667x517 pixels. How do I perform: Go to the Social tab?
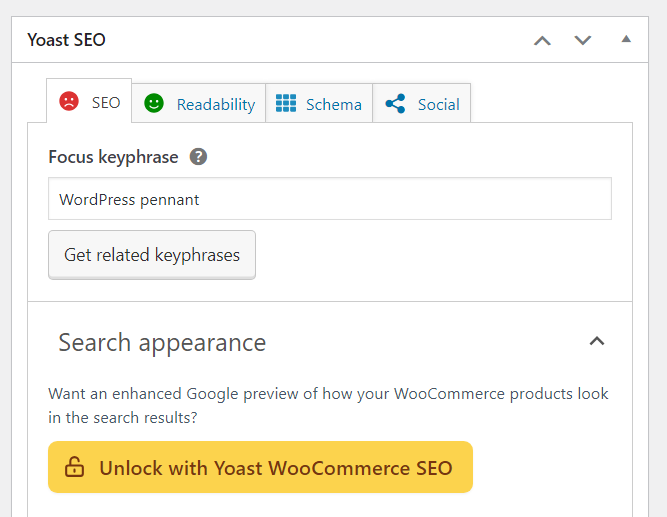(438, 104)
